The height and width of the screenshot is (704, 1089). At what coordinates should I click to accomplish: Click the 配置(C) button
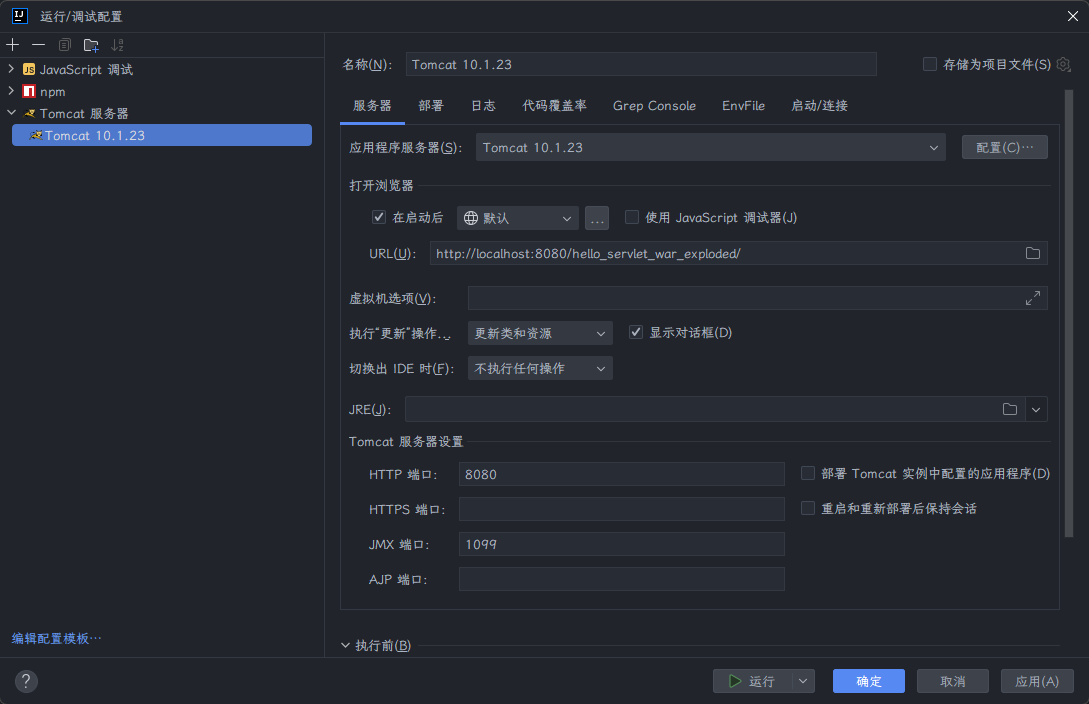click(x=1004, y=147)
